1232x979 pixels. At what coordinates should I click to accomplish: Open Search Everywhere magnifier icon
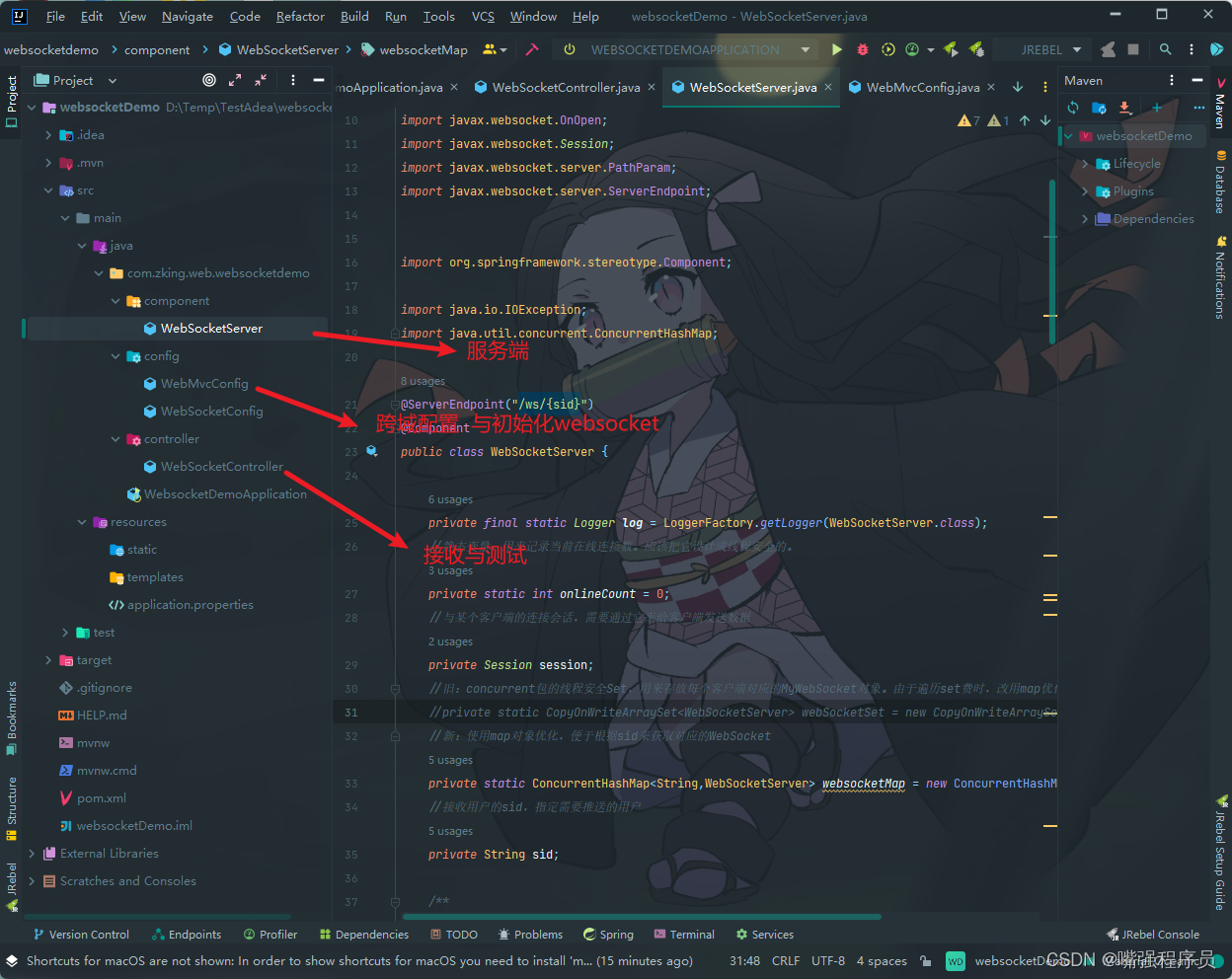point(1166,49)
